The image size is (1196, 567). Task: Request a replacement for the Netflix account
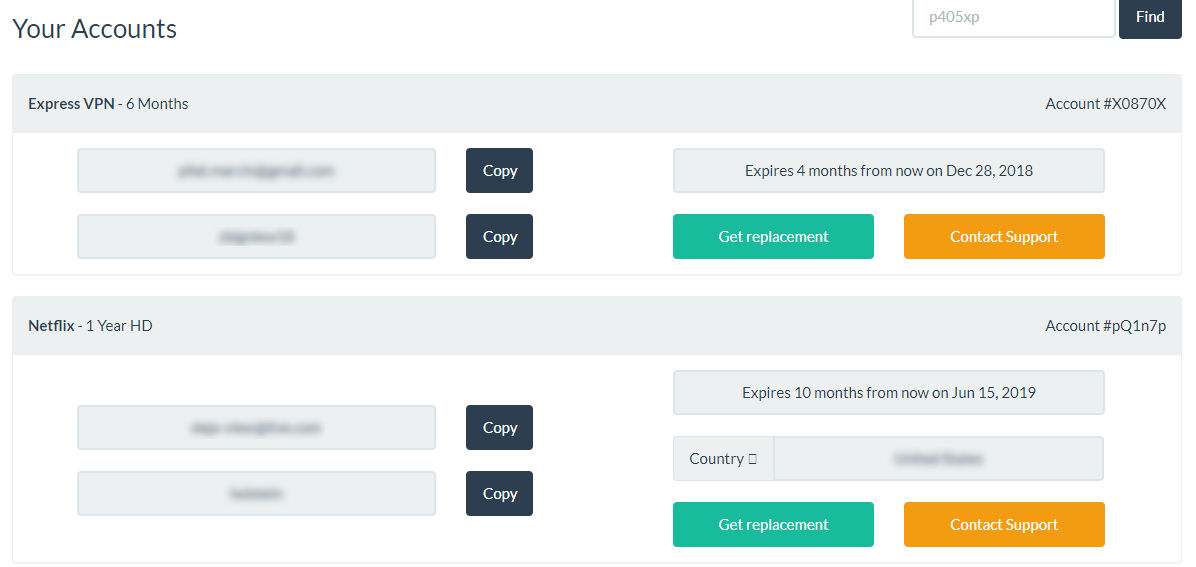tap(773, 525)
